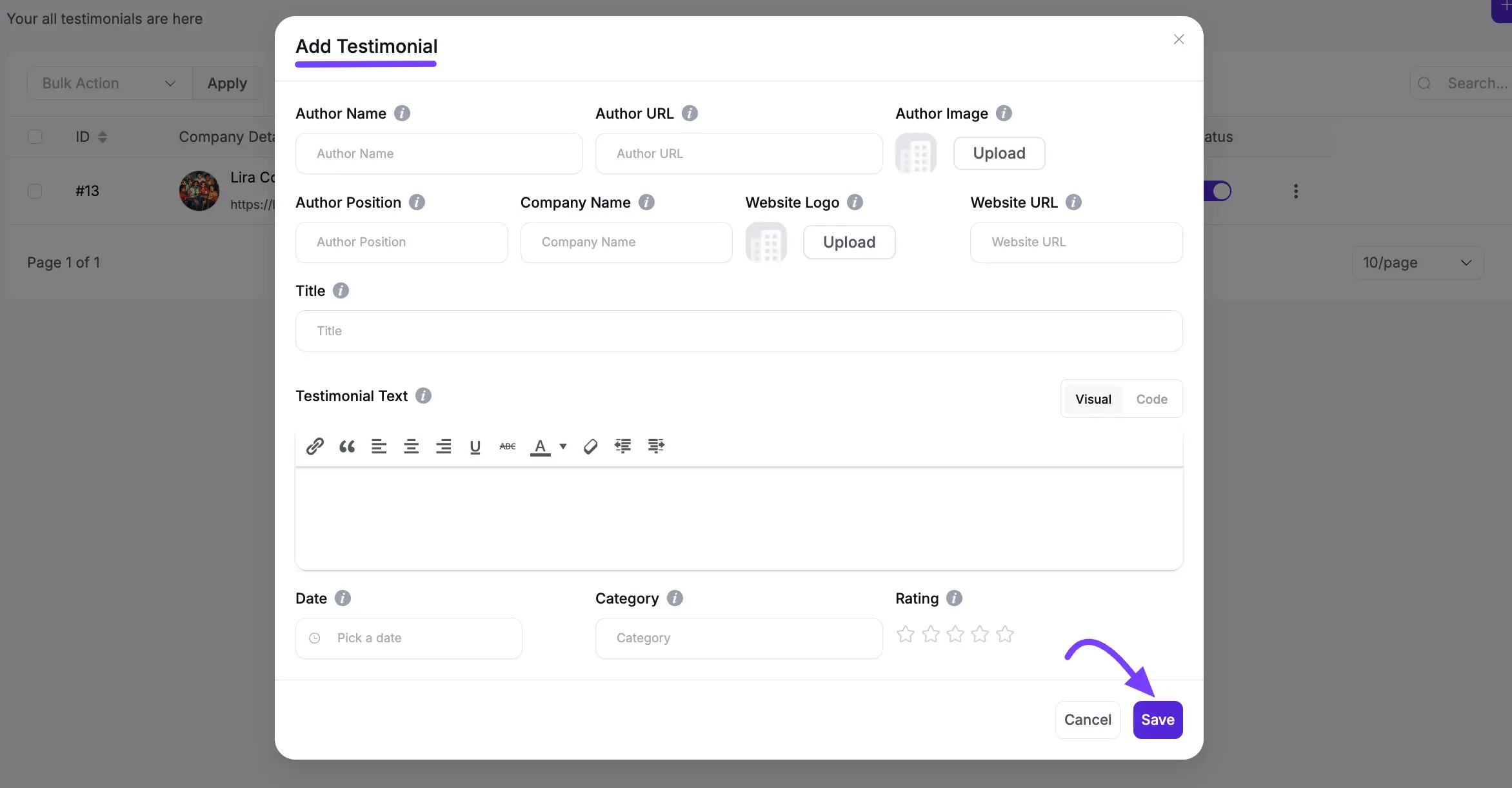Increase indent in testimonial editor
This screenshot has height=788, width=1512.
[656, 446]
